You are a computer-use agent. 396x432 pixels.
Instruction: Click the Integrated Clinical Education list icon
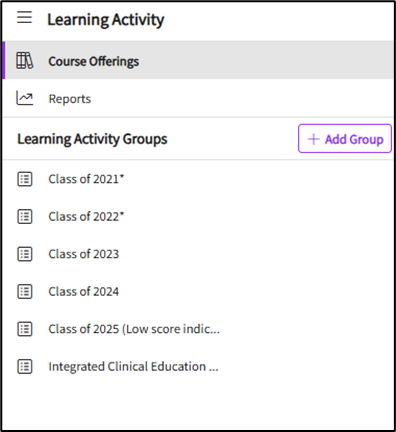(x=25, y=367)
